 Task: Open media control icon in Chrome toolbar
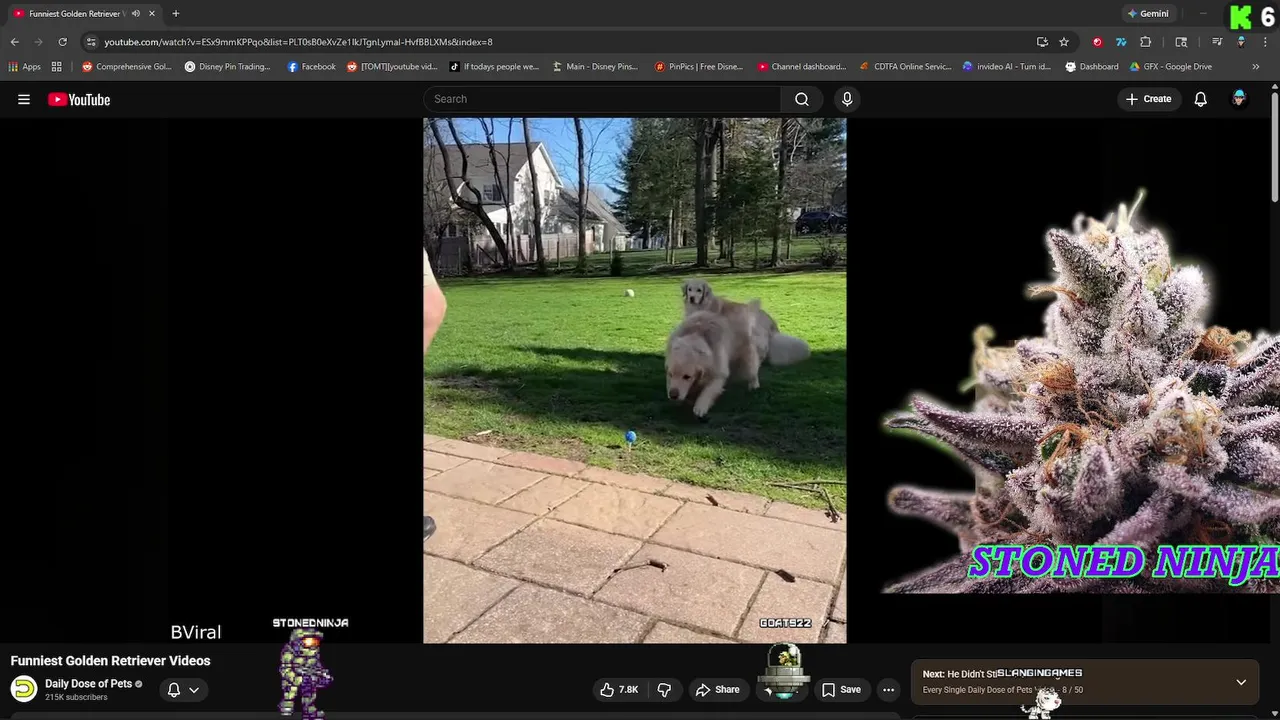[1217, 42]
